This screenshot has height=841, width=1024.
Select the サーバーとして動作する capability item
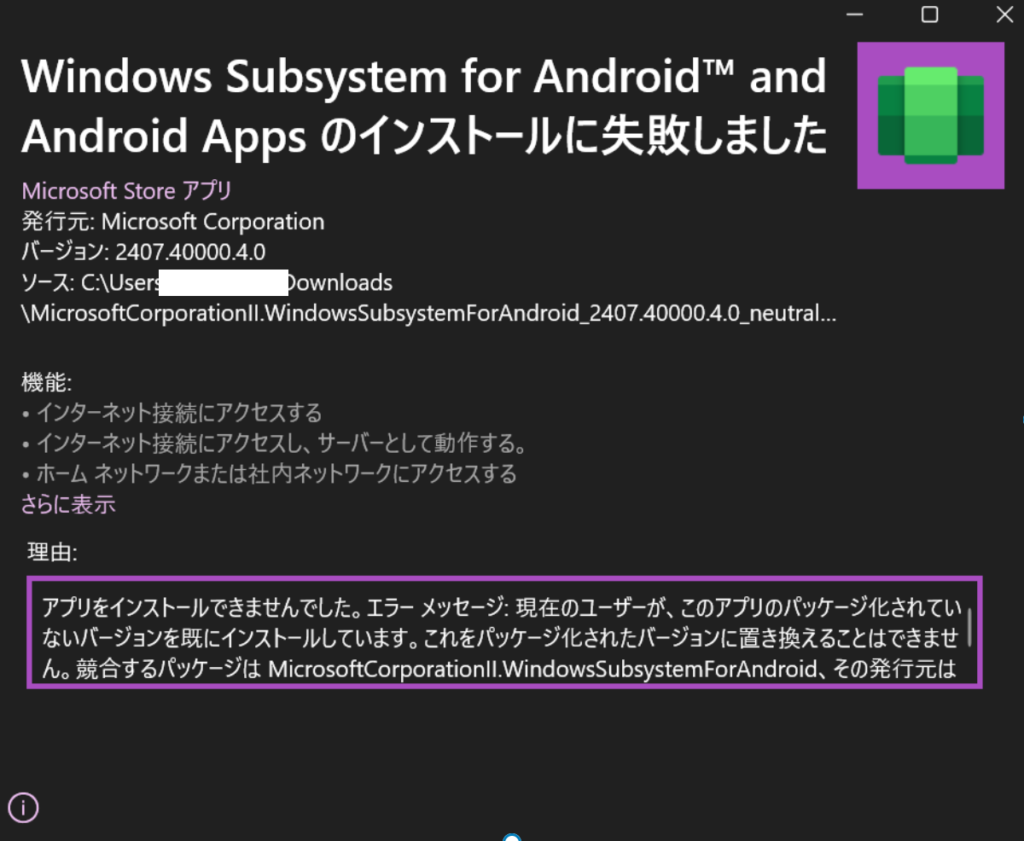tap(274, 443)
